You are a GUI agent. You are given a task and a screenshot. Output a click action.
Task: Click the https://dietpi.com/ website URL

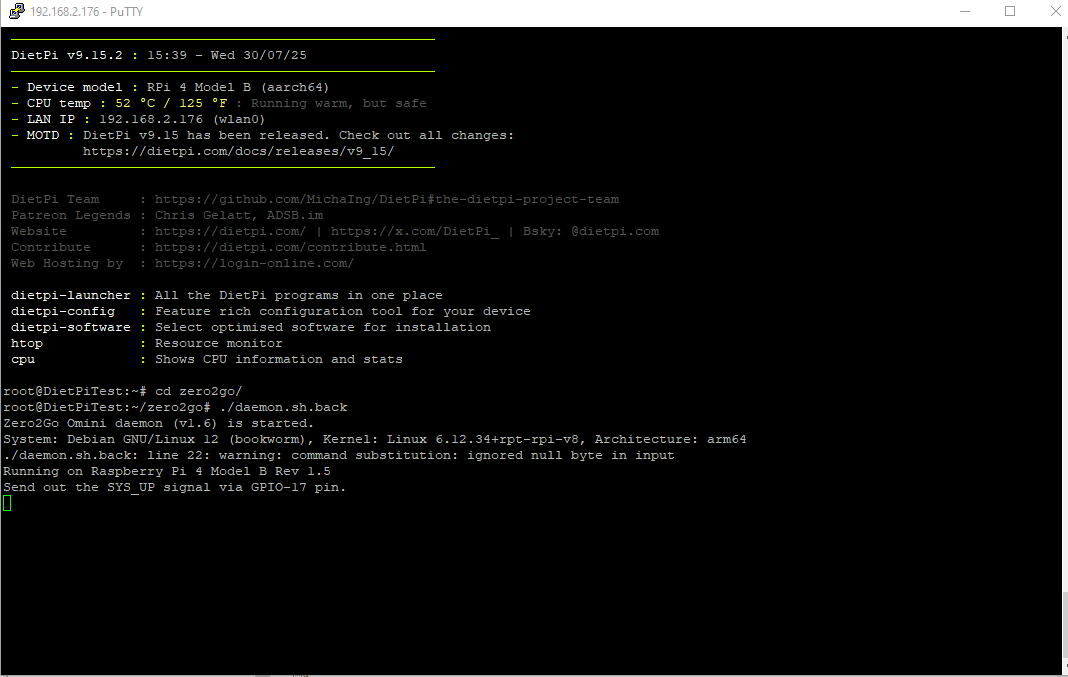230,232
